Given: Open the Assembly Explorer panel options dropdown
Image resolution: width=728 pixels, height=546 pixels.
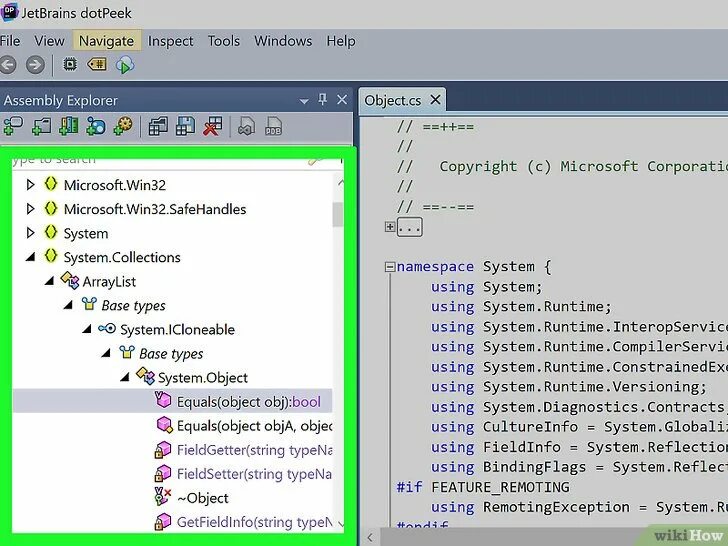Looking at the screenshot, I should click(304, 101).
